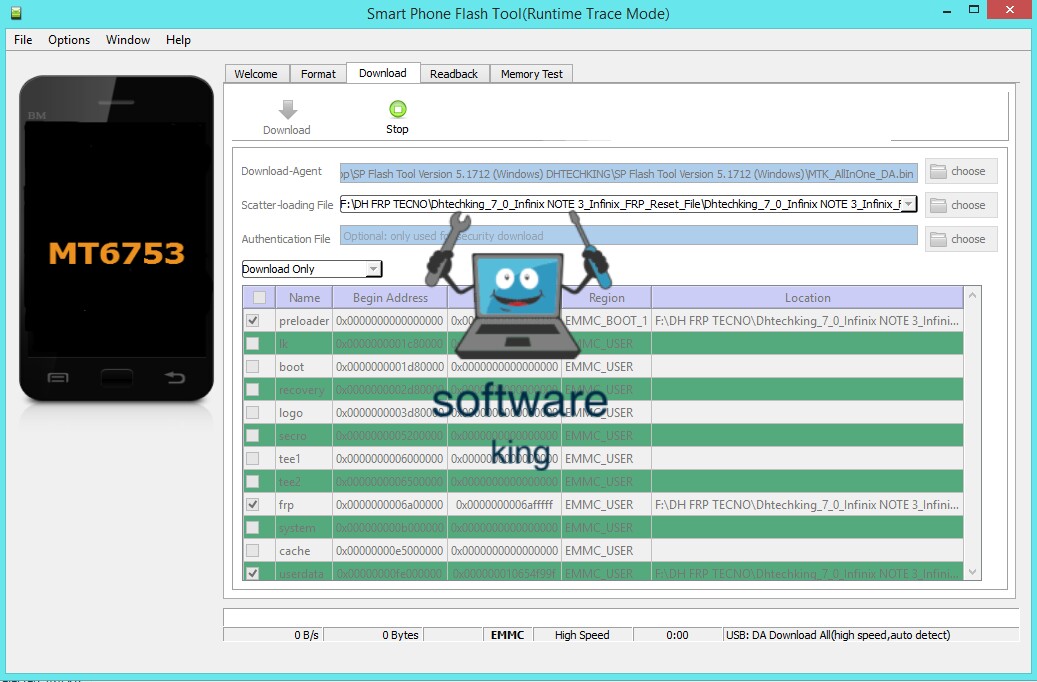1037x682 pixels.
Task: Browse for a Download-Agent file using choose
Action: pyautogui.click(x=959, y=170)
